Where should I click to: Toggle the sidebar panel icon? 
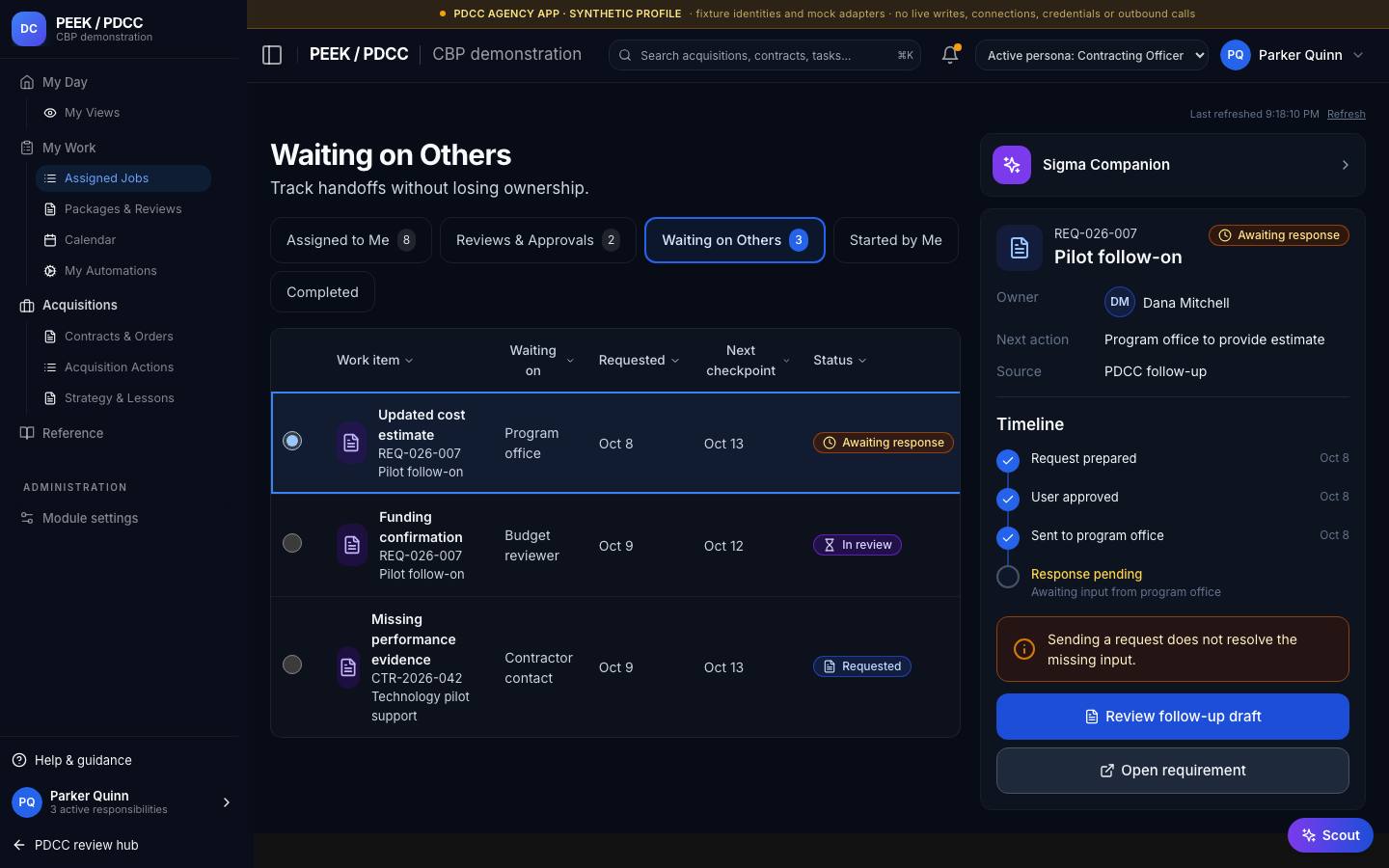[x=272, y=55]
